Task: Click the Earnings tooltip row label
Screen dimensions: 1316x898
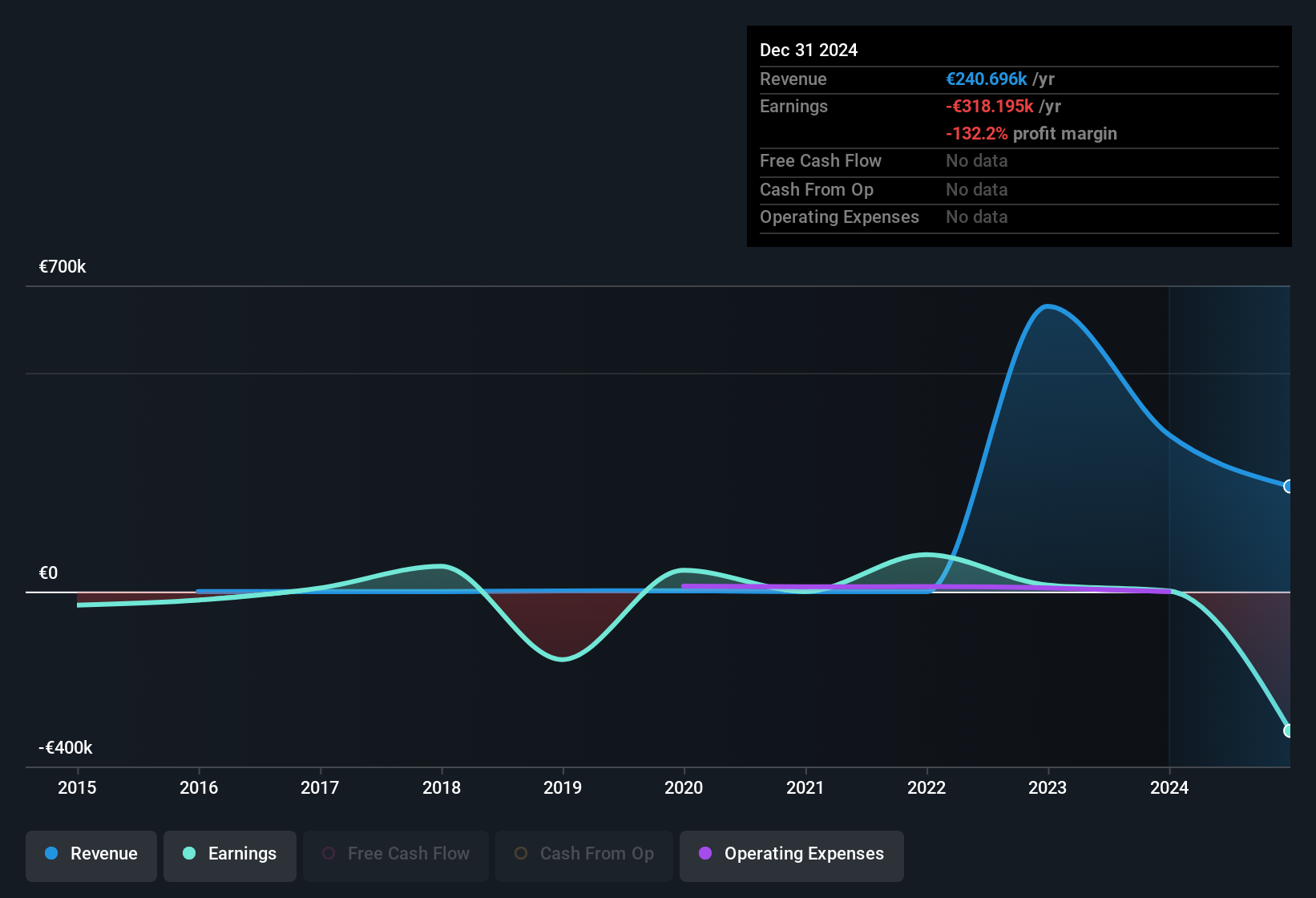Action: click(793, 106)
